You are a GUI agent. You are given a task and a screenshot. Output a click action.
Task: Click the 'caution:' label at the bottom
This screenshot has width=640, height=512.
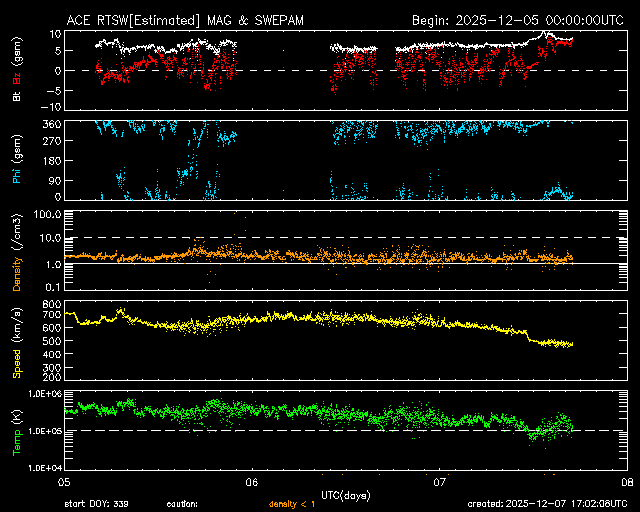183,504
